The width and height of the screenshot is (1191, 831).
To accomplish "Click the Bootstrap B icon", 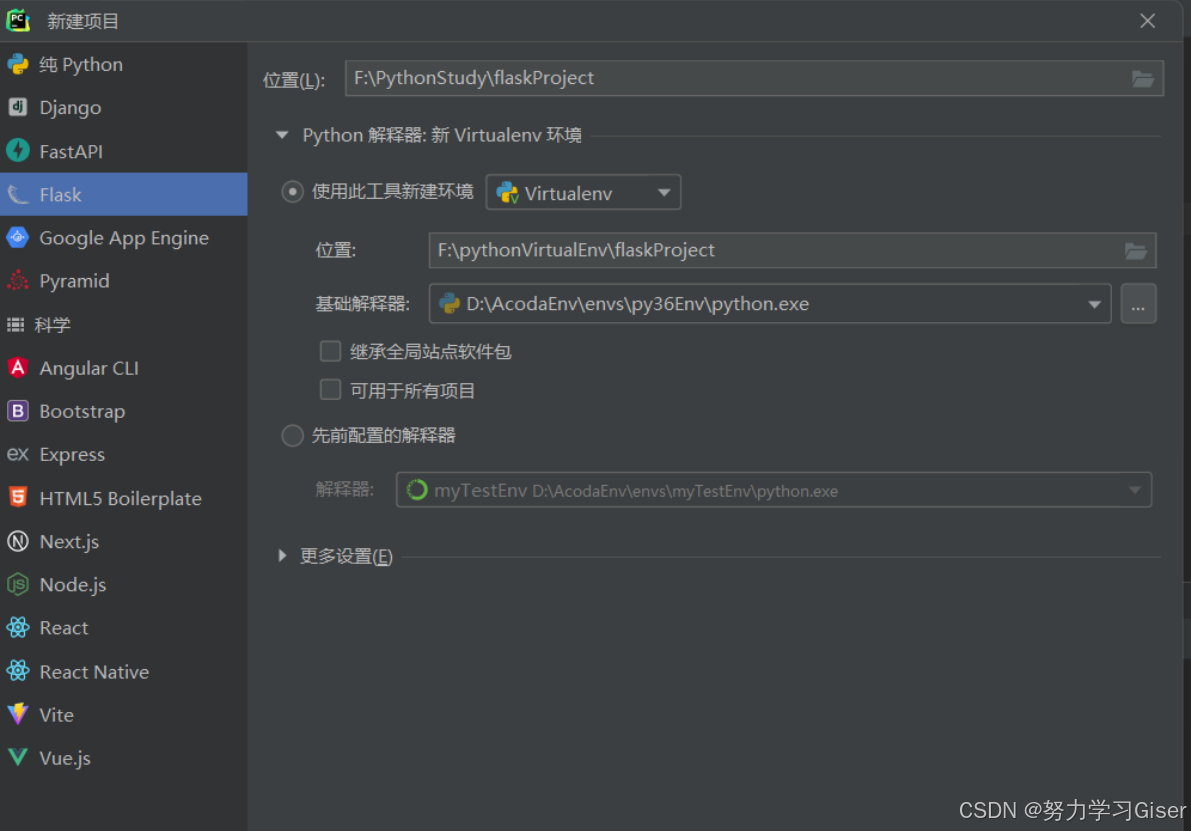I will [18, 411].
